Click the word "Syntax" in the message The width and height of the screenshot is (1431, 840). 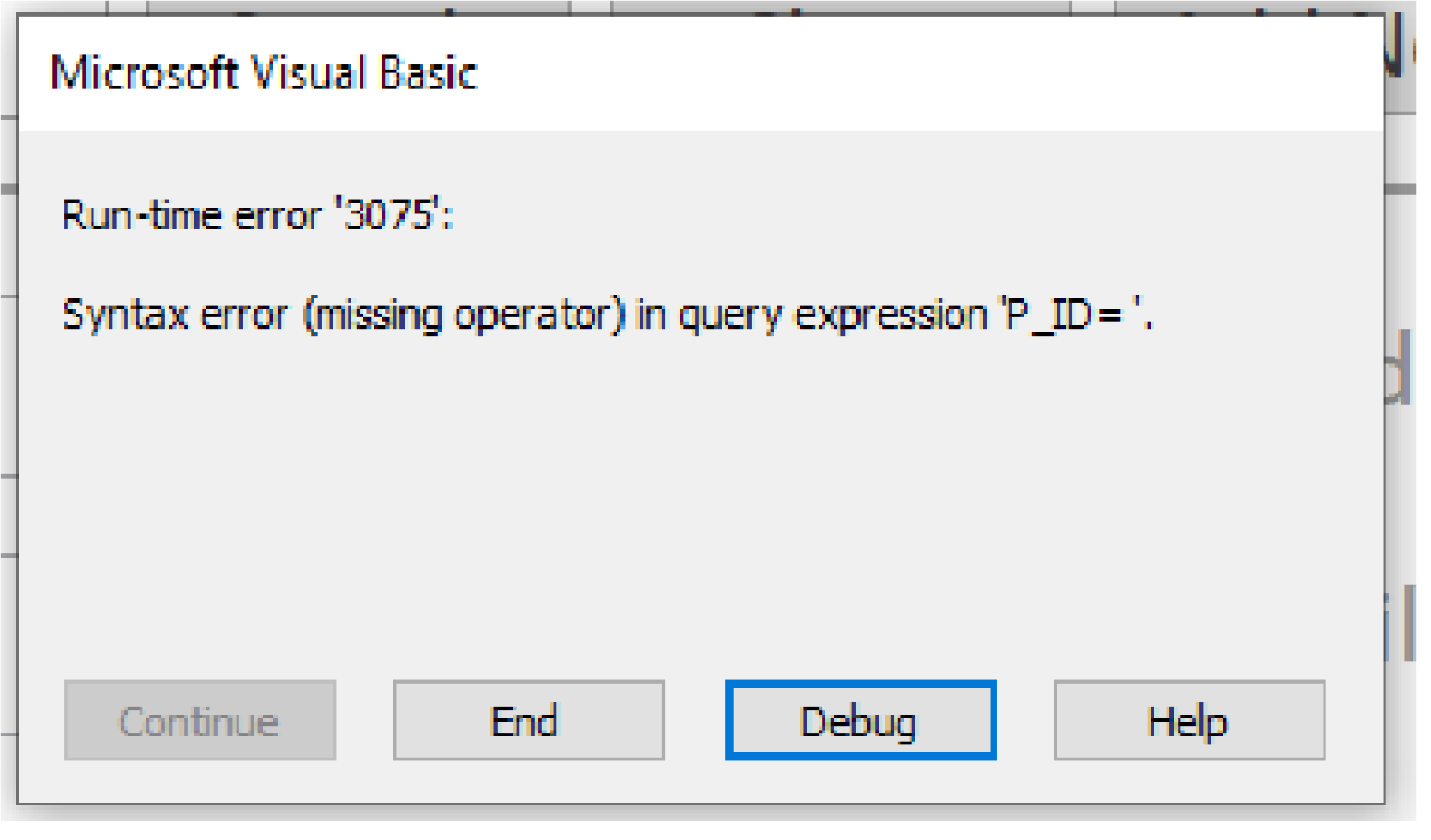125,315
